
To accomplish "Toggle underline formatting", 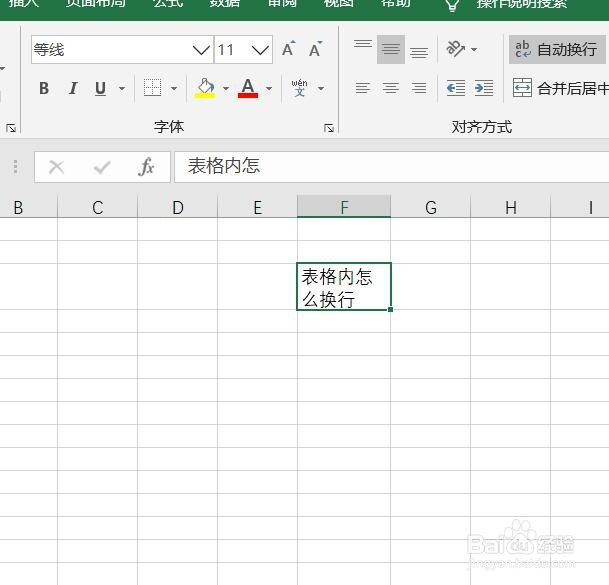I will [x=100, y=88].
